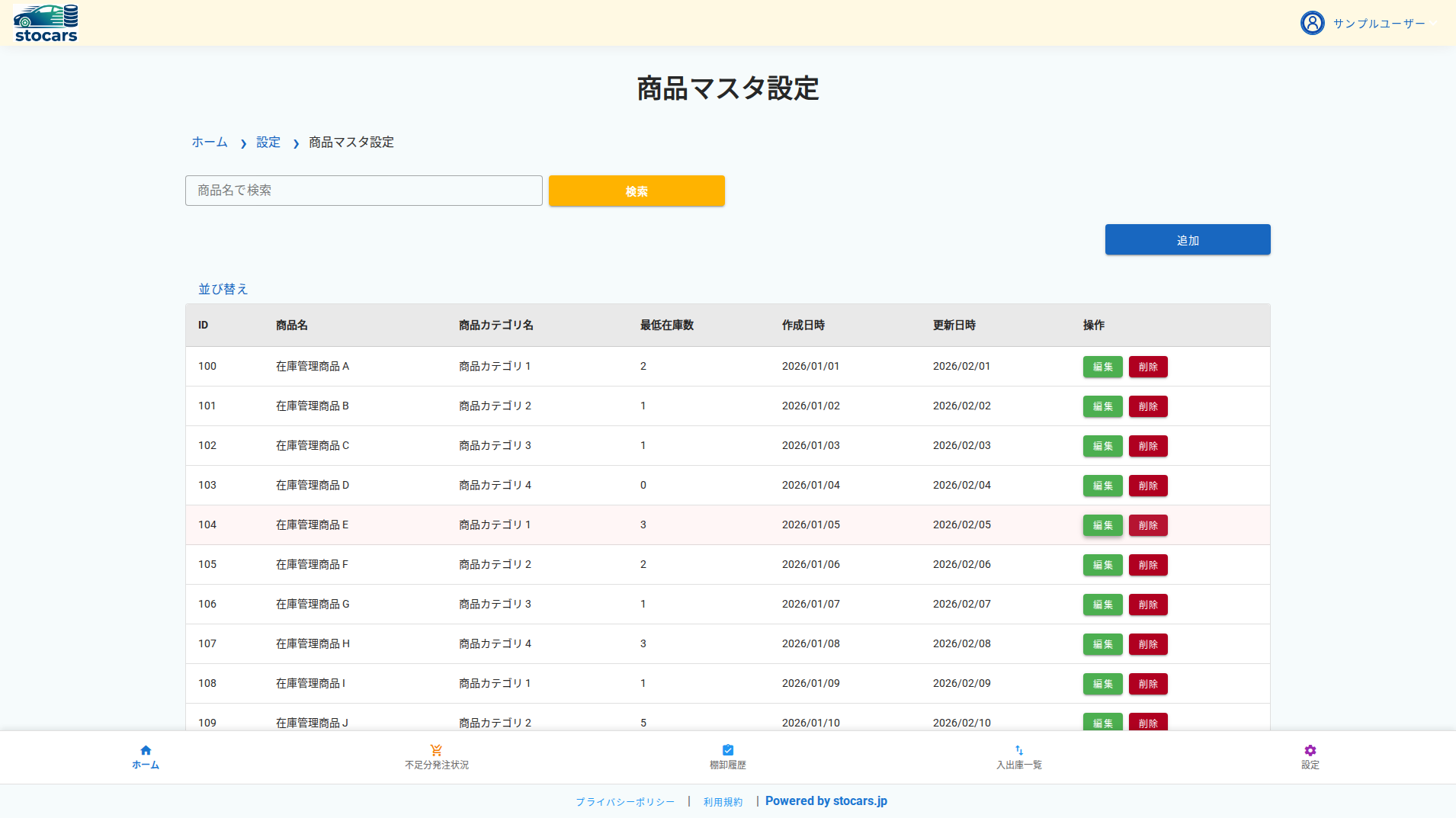Image resolution: width=1456 pixels, height=818 pixels.
Task: Click 削除 for 在庫管理商品 E
Action: [x=1148, y=525]
